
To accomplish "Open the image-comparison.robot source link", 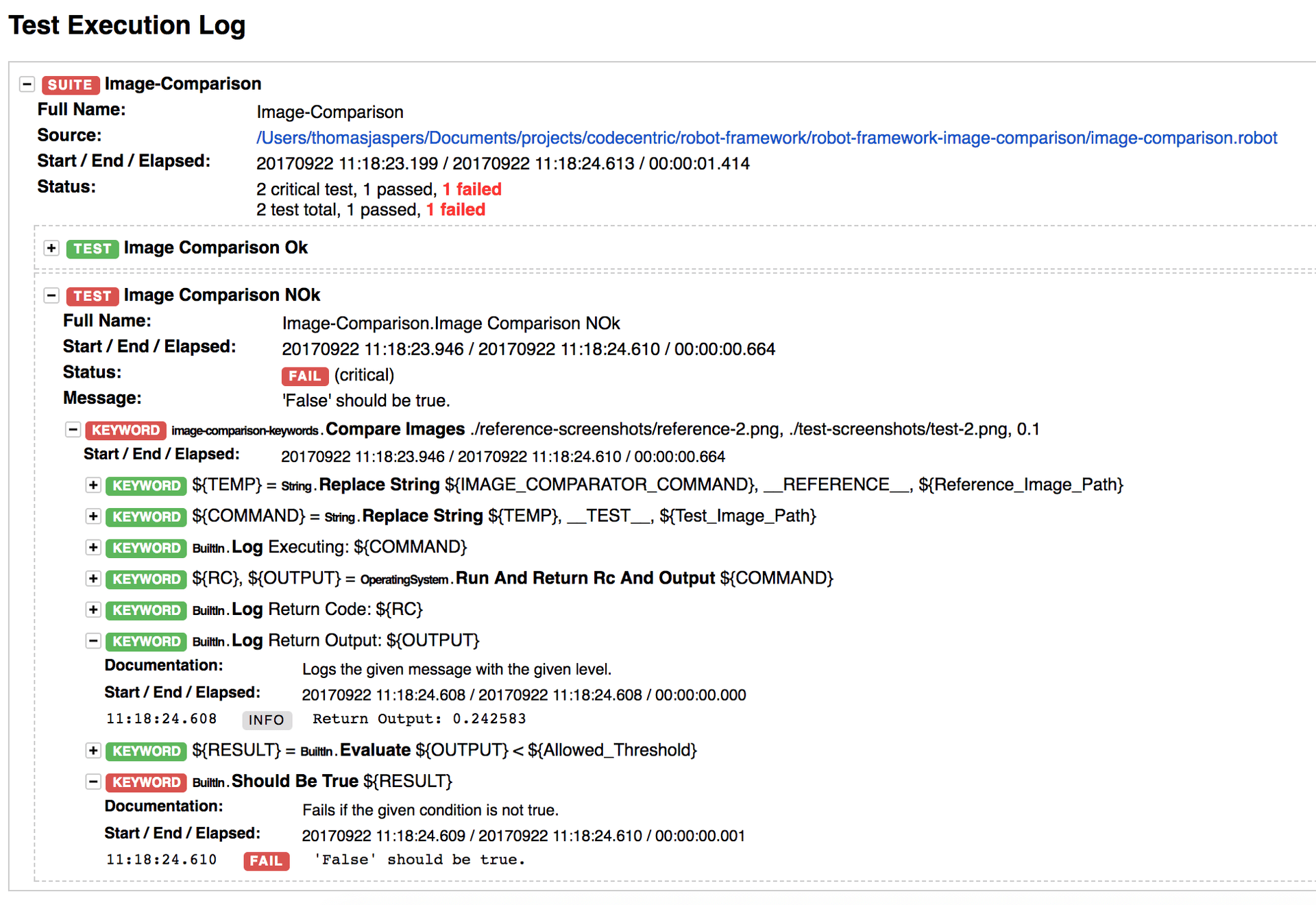I will pos(766,138).
